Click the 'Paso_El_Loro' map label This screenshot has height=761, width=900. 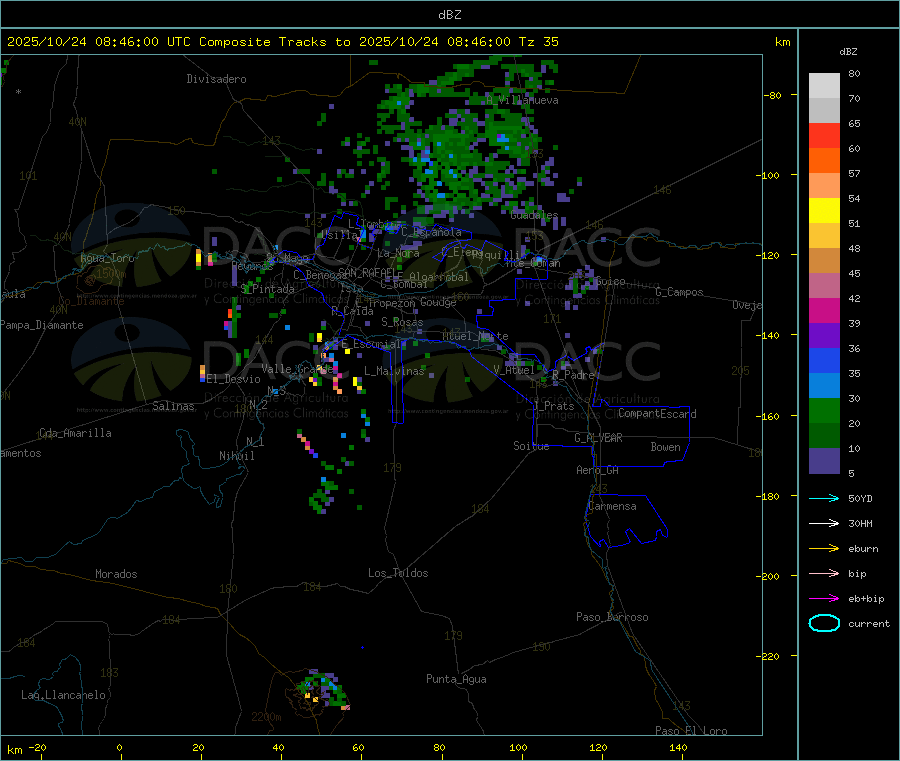click(x=692, y=731)
